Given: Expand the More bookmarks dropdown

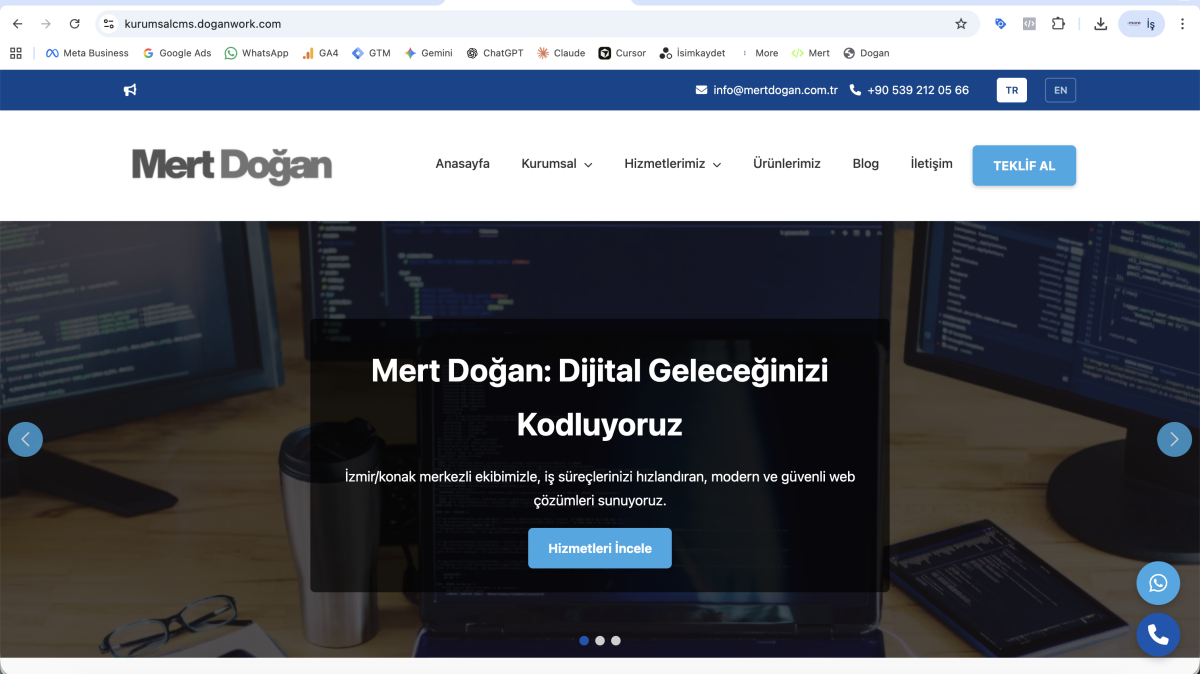Looking at the screenshot, I should 765,53.
